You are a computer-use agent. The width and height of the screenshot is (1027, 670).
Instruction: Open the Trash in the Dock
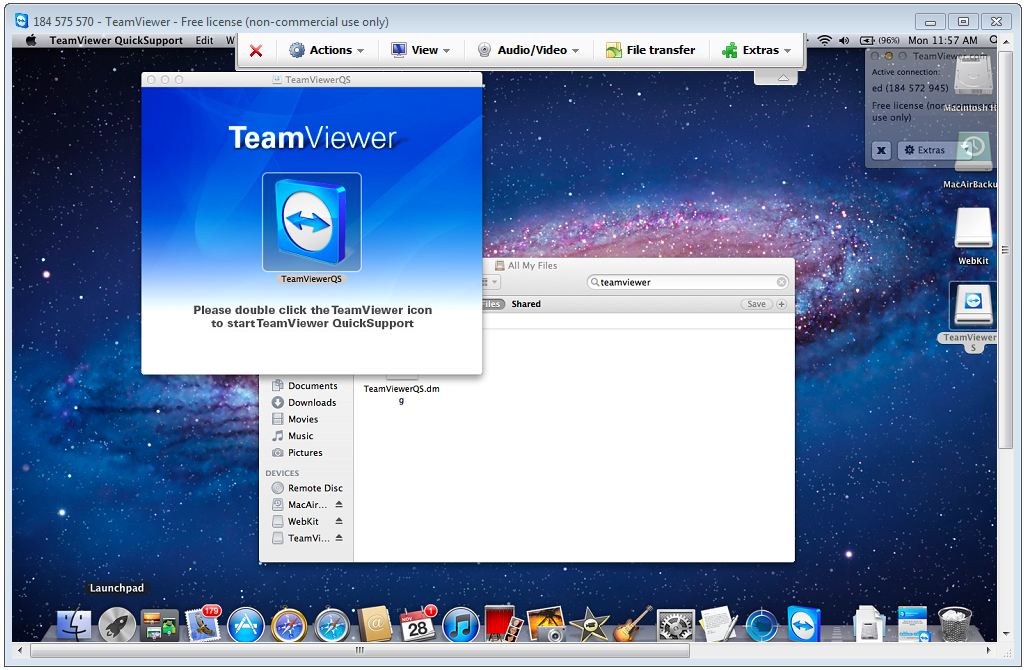[x=955, y=624]
